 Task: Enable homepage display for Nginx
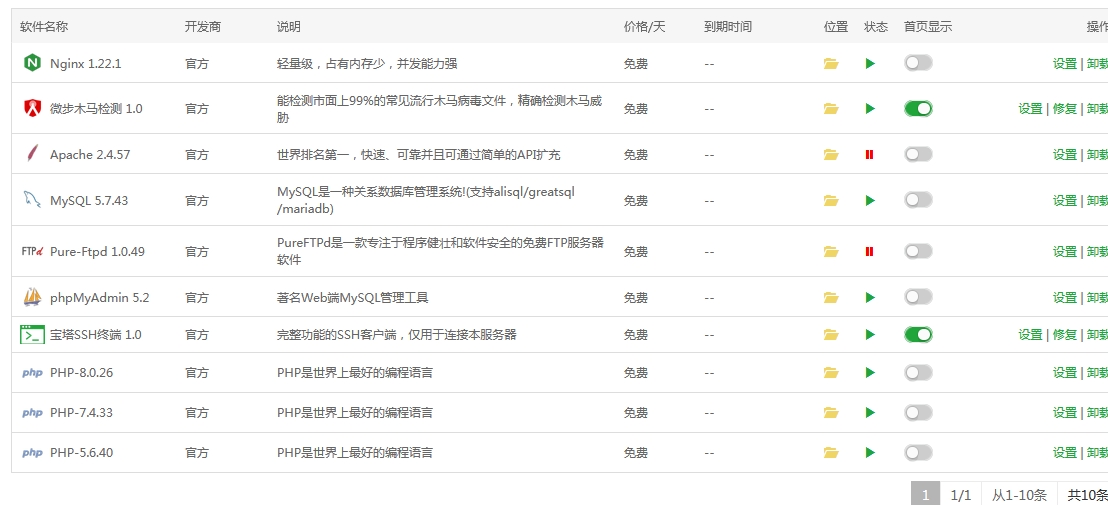[x=918, y=63]
